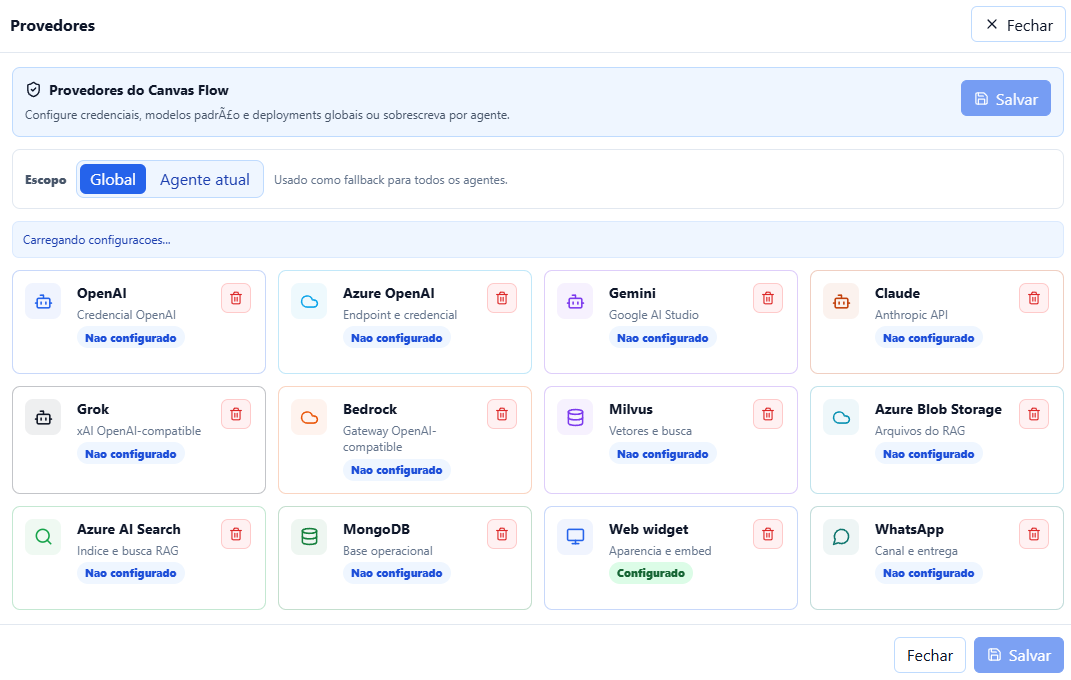
Task: Select the Azure AI Search title
Action: (129, 530)
